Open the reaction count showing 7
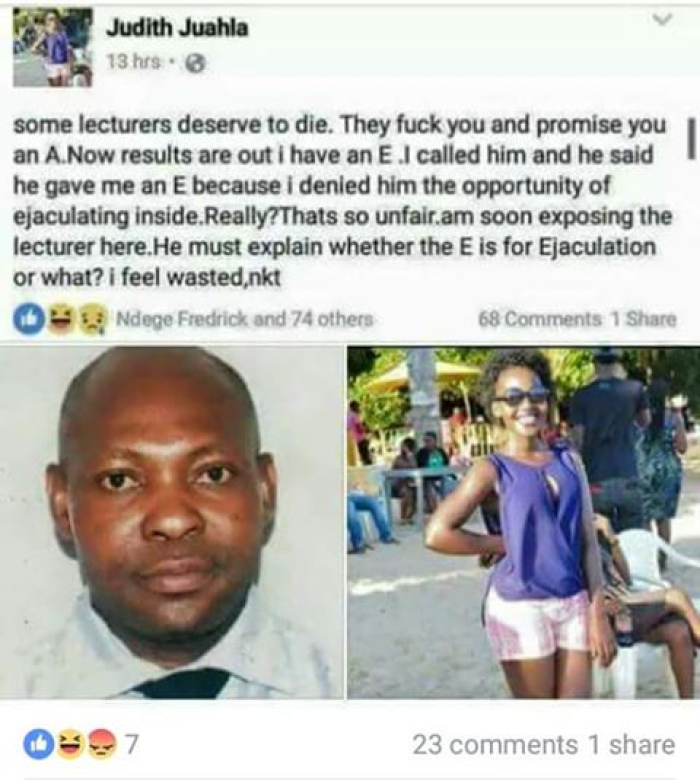This screenshot has width=700, height=780. tap(130, 745)
